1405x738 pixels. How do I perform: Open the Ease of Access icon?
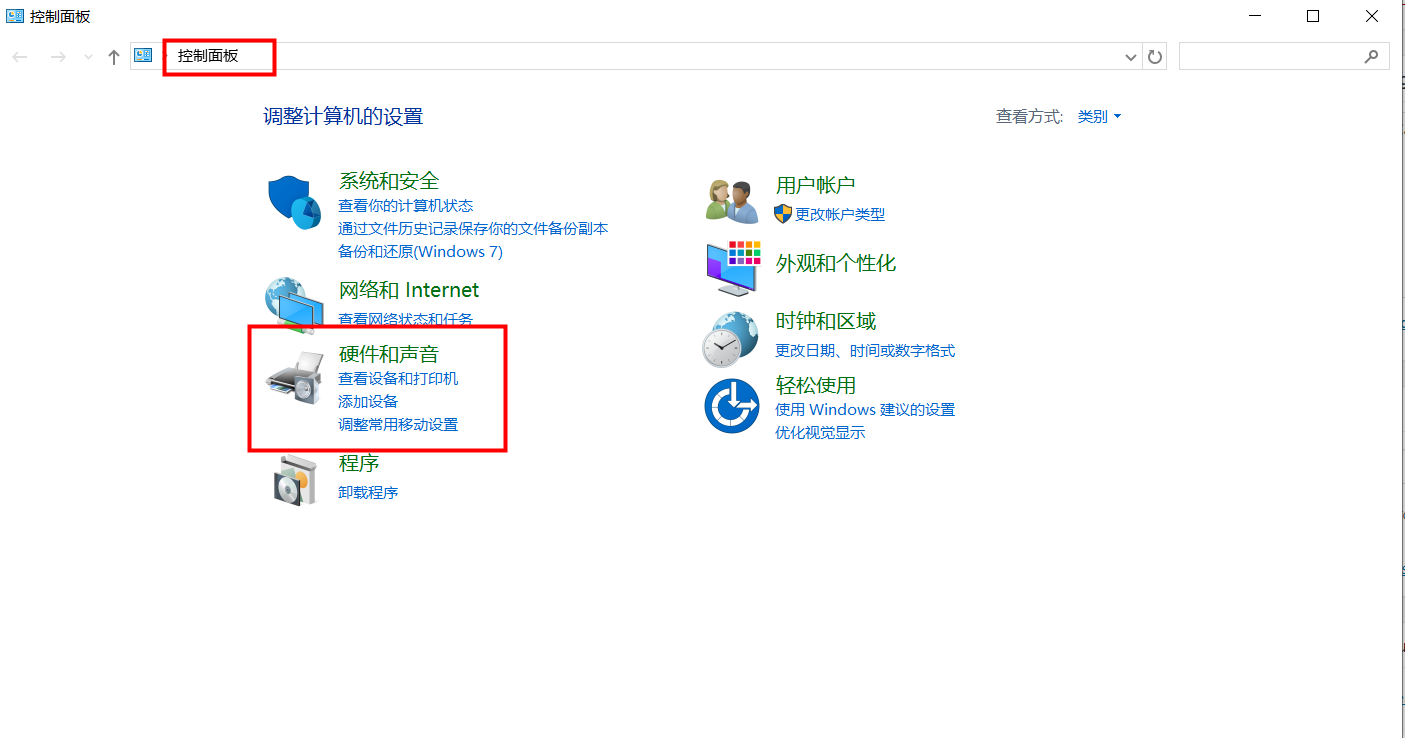[732, 405]
